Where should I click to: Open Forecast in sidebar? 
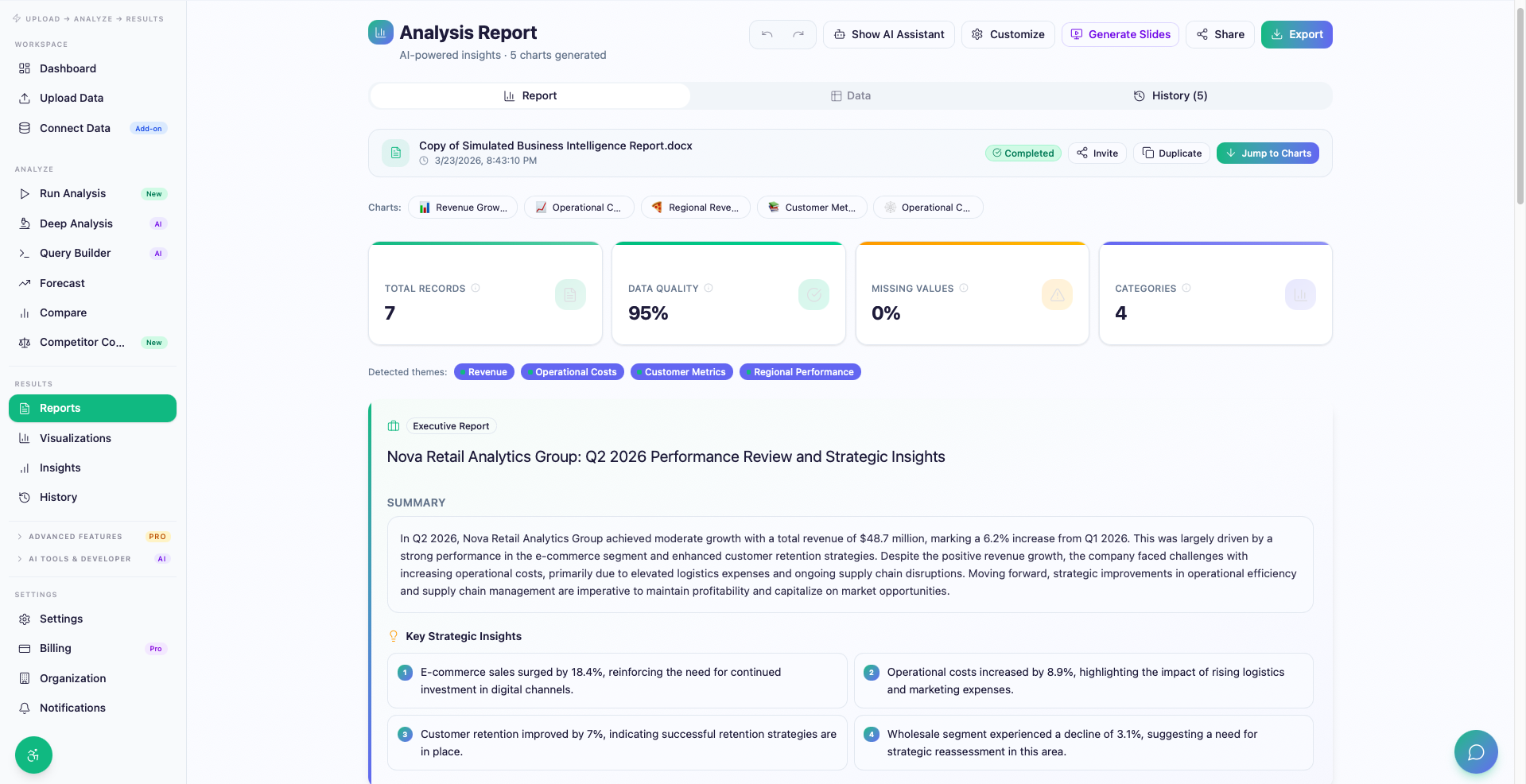point(92,283)
